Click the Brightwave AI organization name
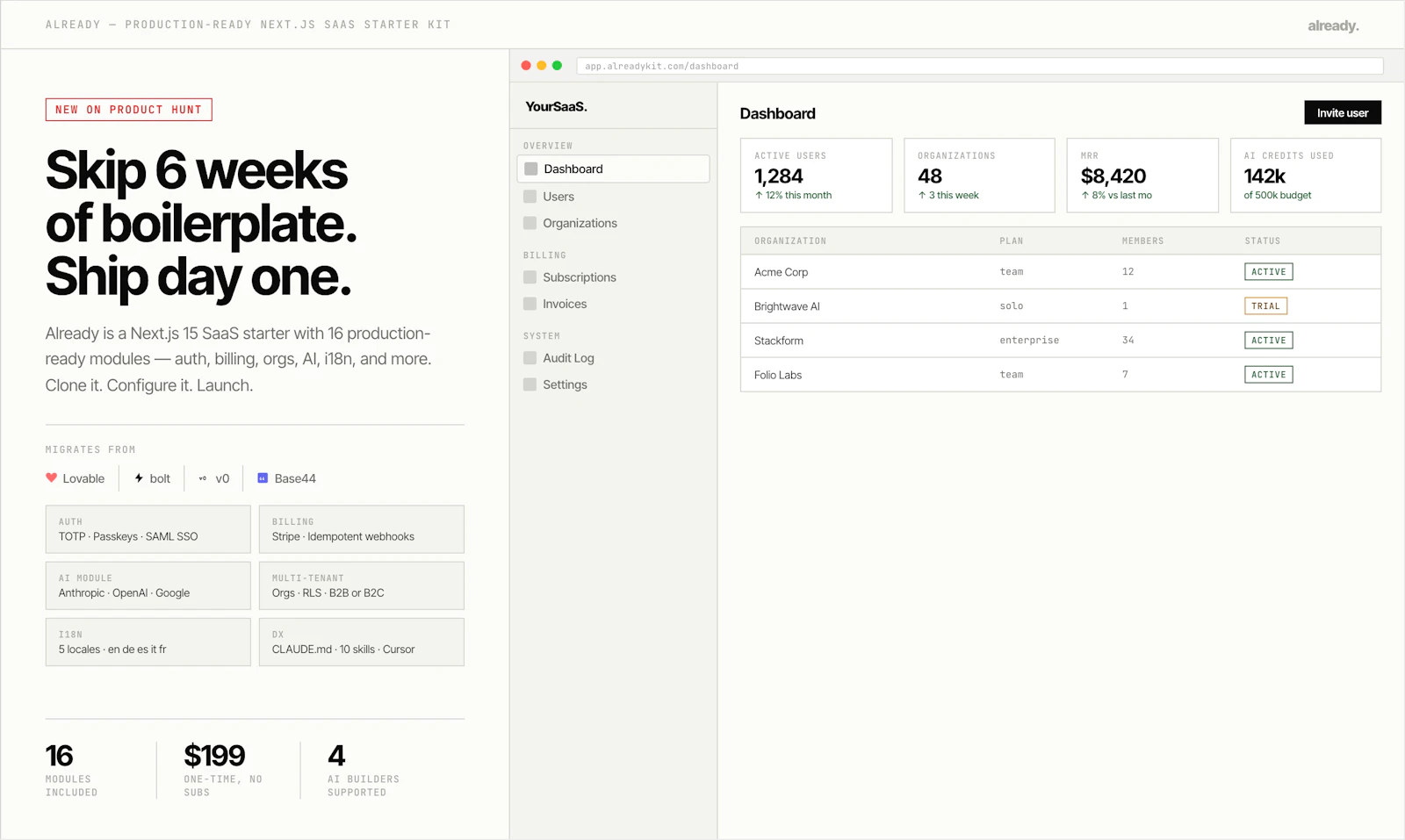Viewport: 1405px width, 840px height. point(787,306)
